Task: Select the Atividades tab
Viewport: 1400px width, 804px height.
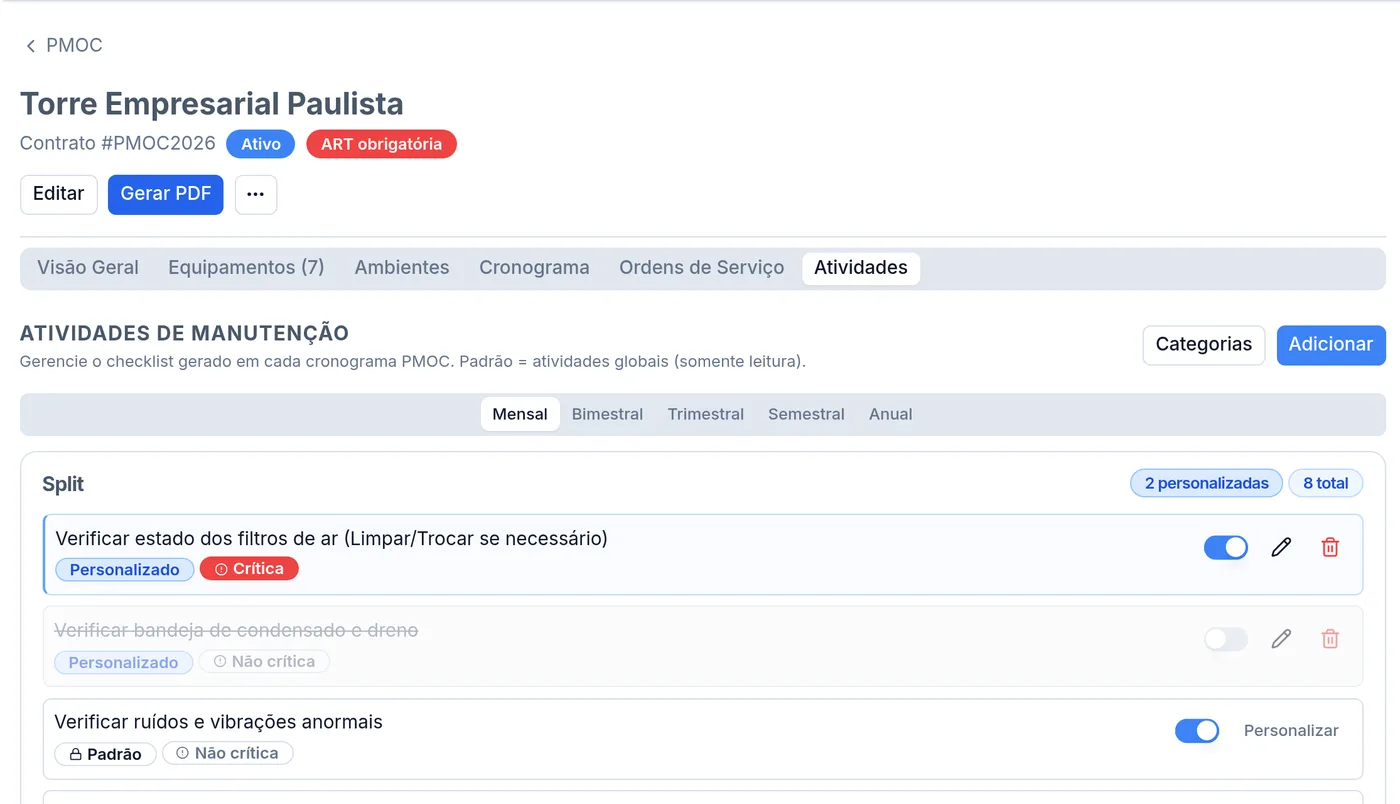Action: pyautogui.click(x=861, y=268)
